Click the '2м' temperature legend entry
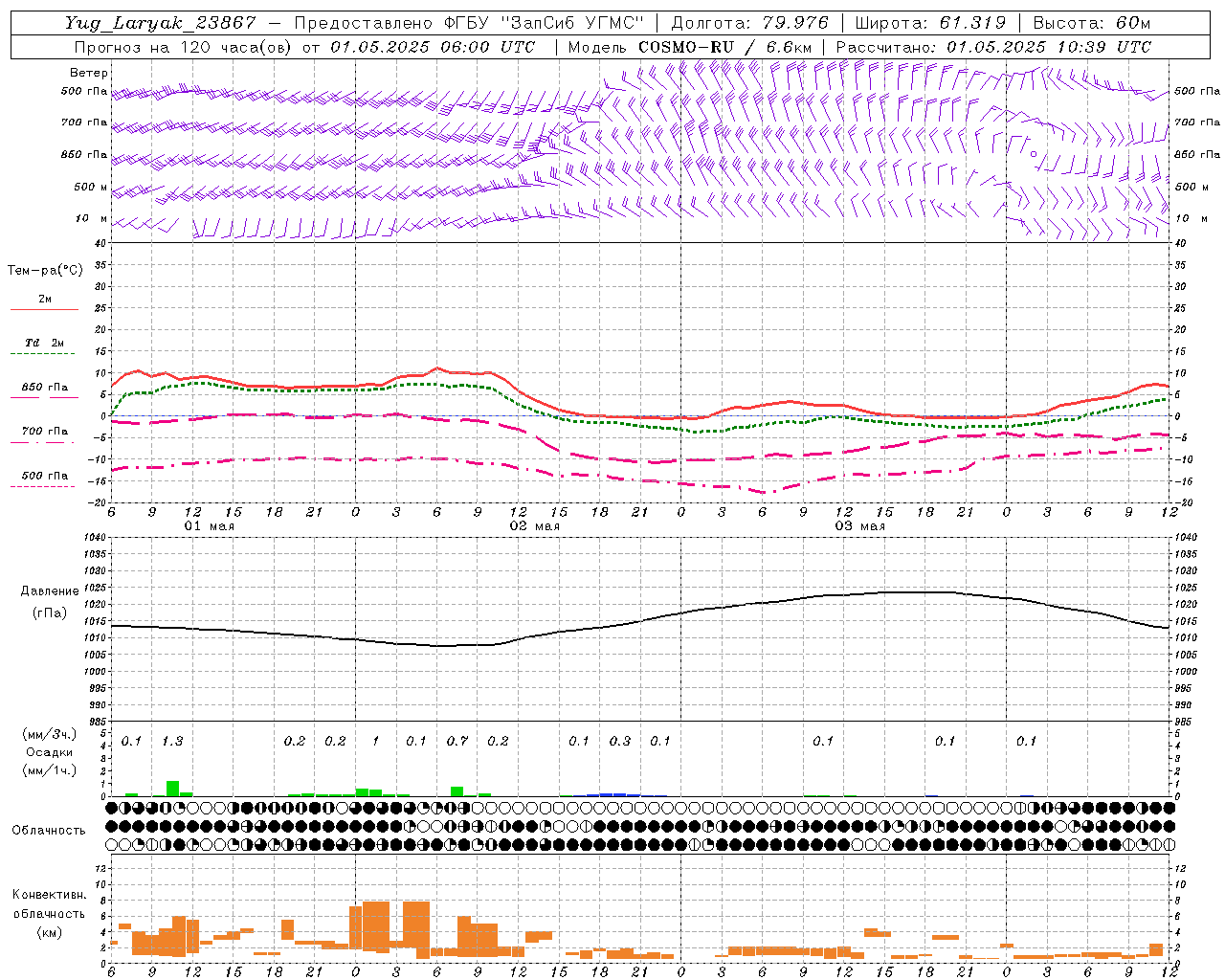The height and width of the screenshot is (980, 1225). pyautogui.click(x=45, y=299)
